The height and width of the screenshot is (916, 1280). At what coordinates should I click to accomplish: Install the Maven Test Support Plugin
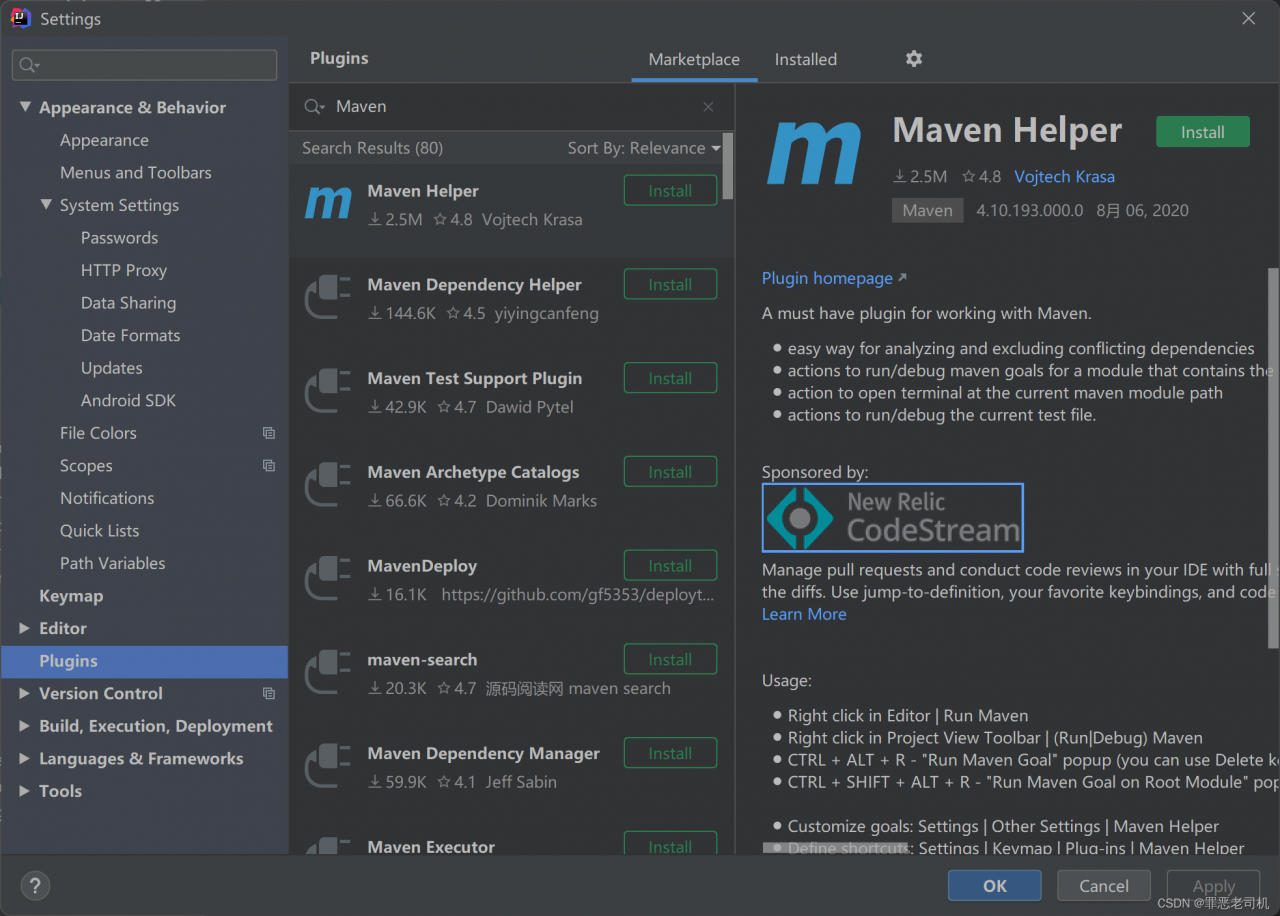pyautogui.click(x=670, y=379)
